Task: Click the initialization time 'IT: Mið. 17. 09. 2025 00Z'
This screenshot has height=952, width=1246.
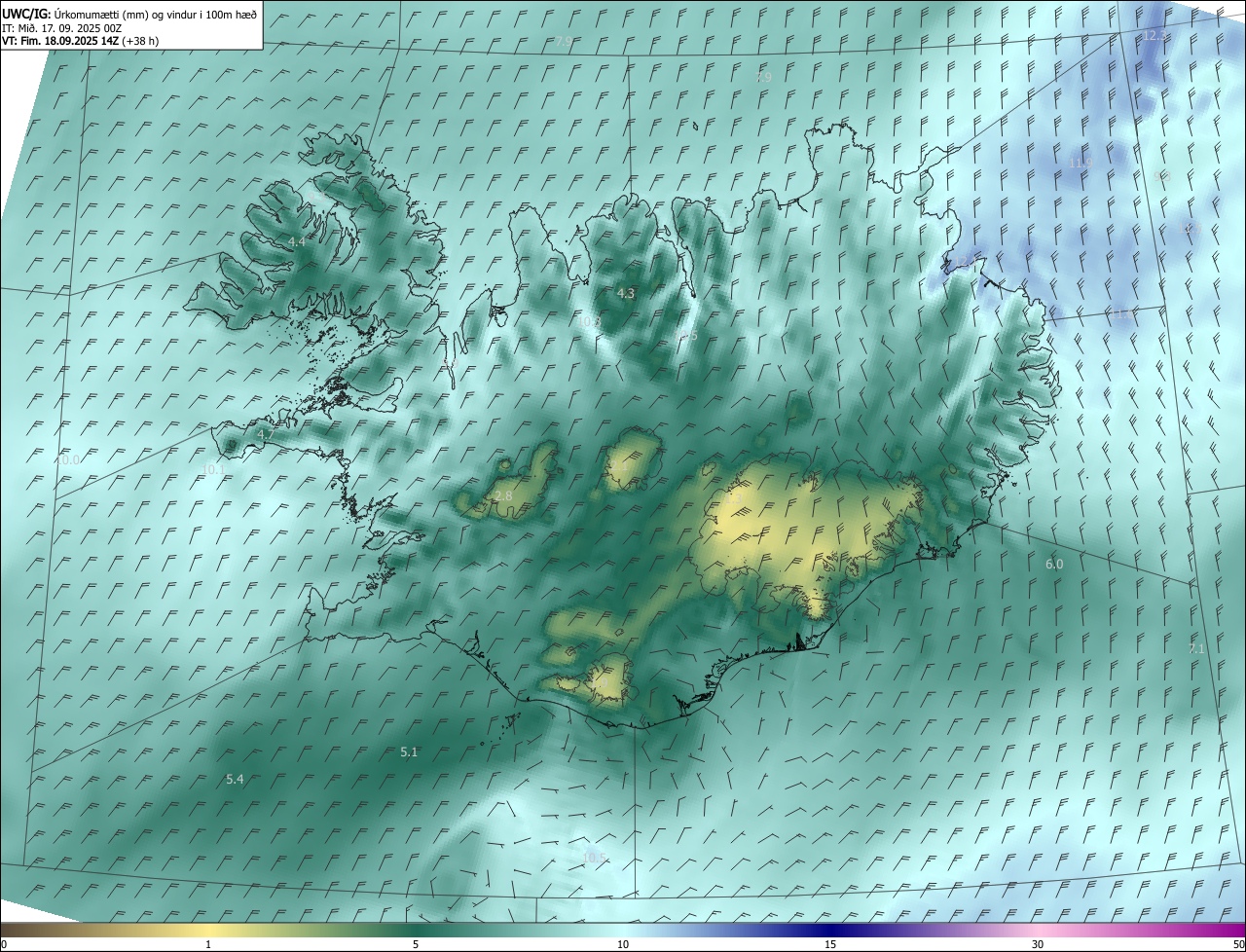Action: click(x=61, y=28)
